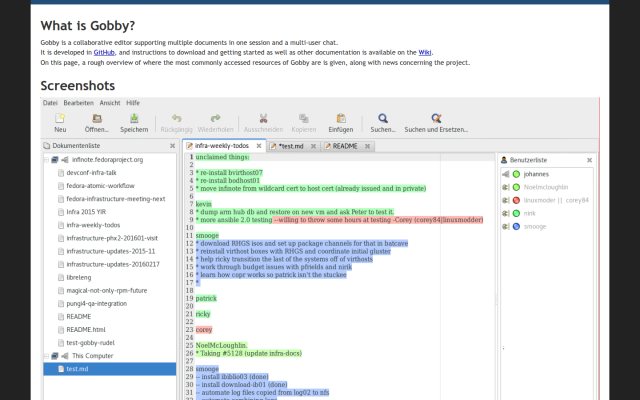Click the red color dot of linuxmoder
The image size is (640, 400).
pos(516,200)
